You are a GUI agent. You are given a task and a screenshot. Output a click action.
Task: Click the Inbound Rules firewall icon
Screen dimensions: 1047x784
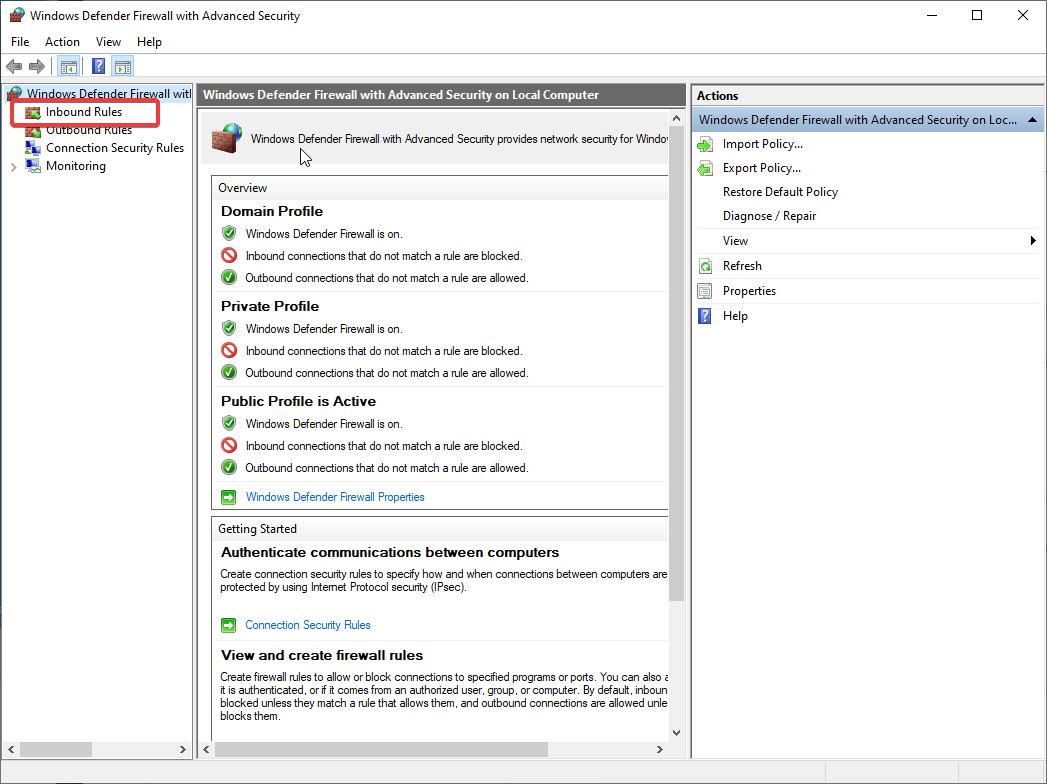[x=33, y=112]
